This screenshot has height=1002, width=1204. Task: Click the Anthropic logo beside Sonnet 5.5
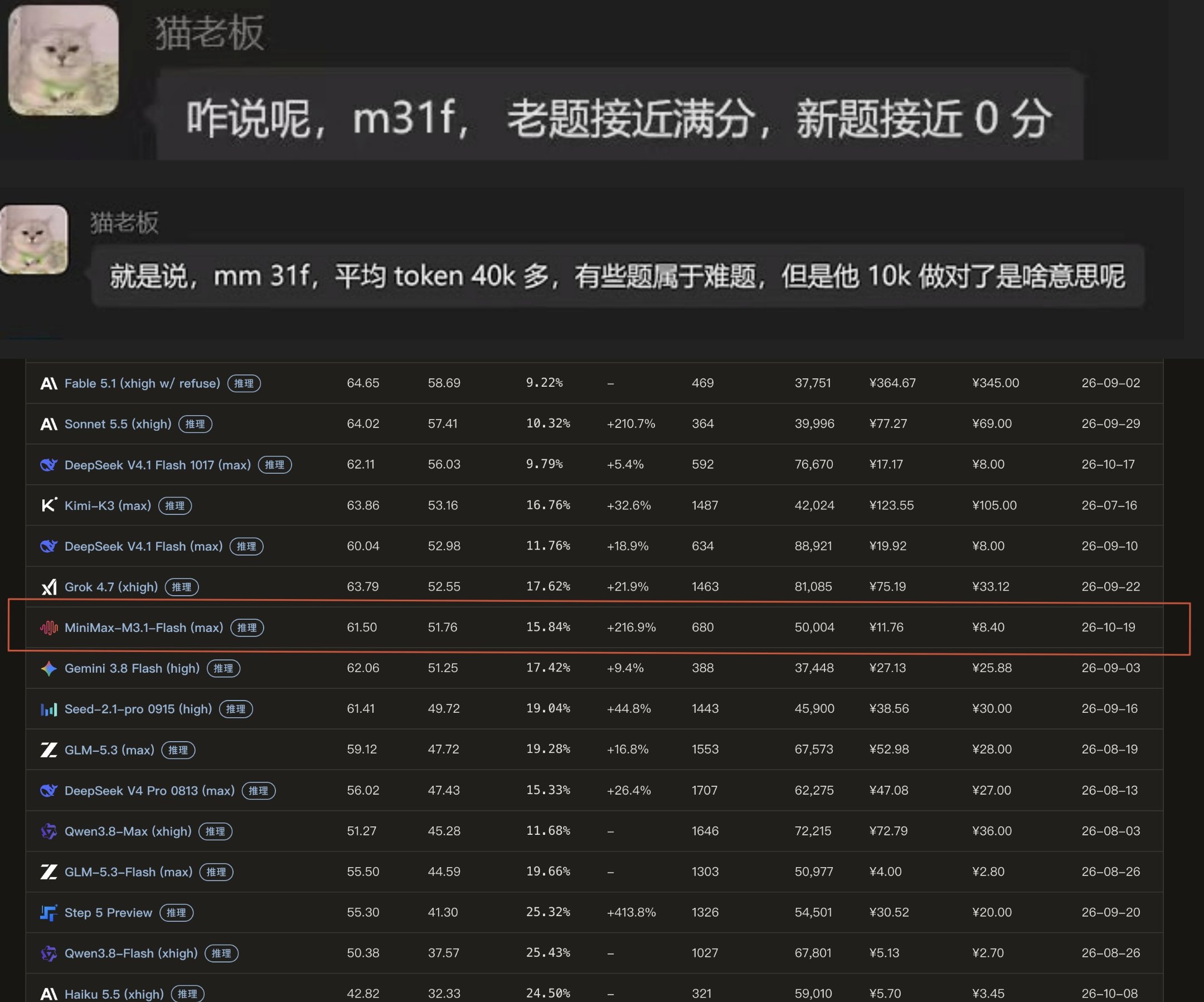click(x=48, y=424)
